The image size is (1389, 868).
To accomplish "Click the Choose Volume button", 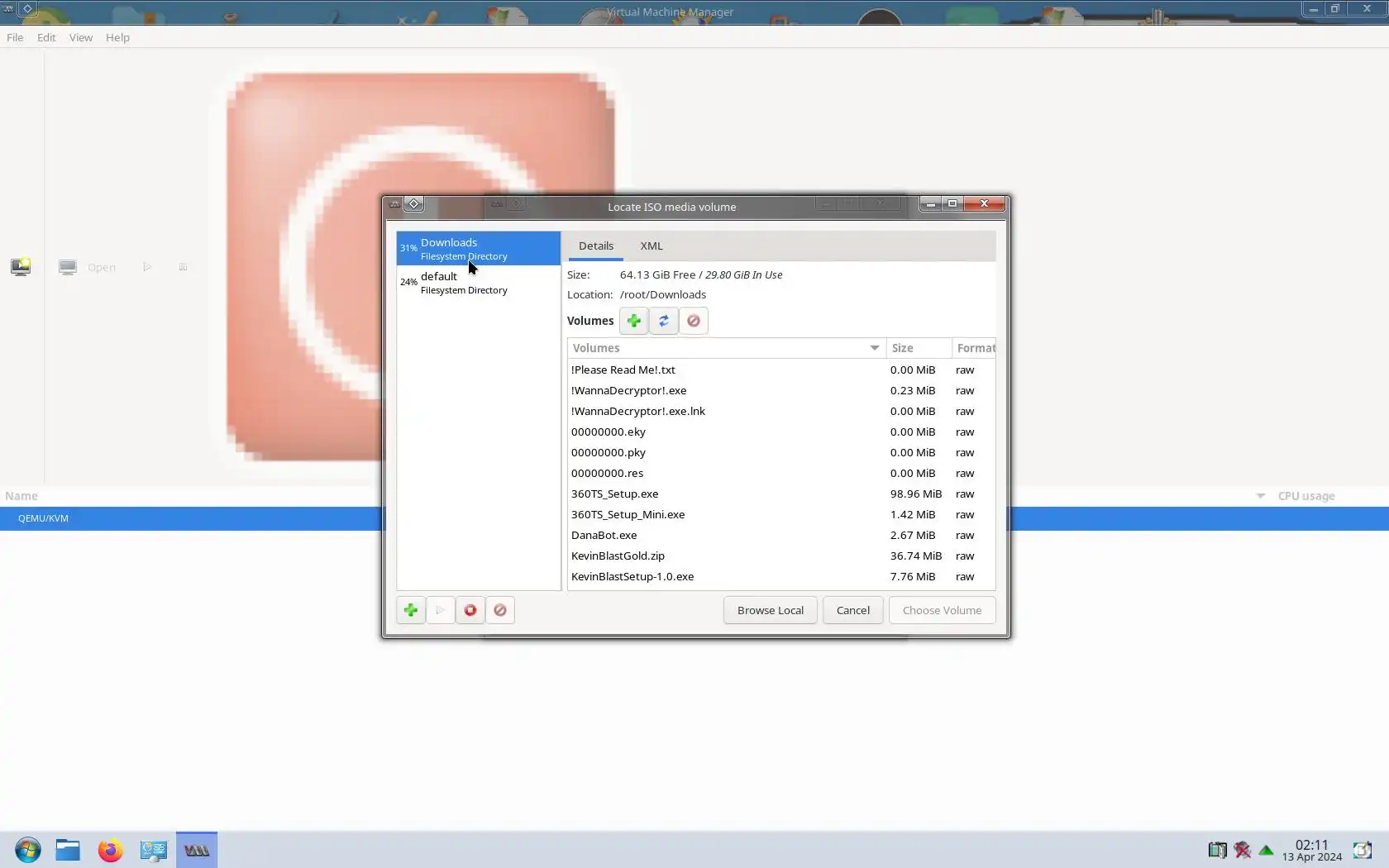I will (x=943, y=610).
